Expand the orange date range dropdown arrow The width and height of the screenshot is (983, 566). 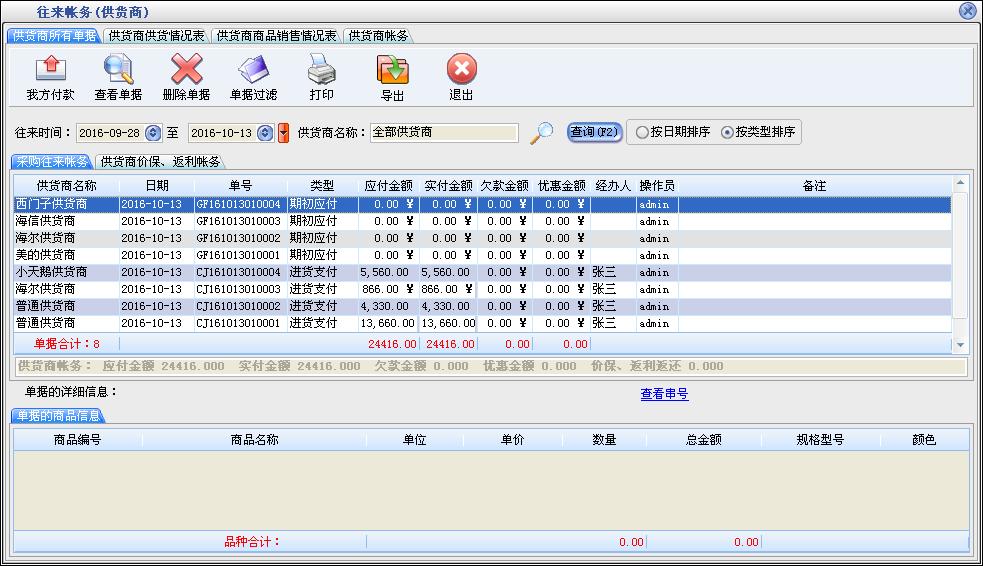click(x=283, y=133)
